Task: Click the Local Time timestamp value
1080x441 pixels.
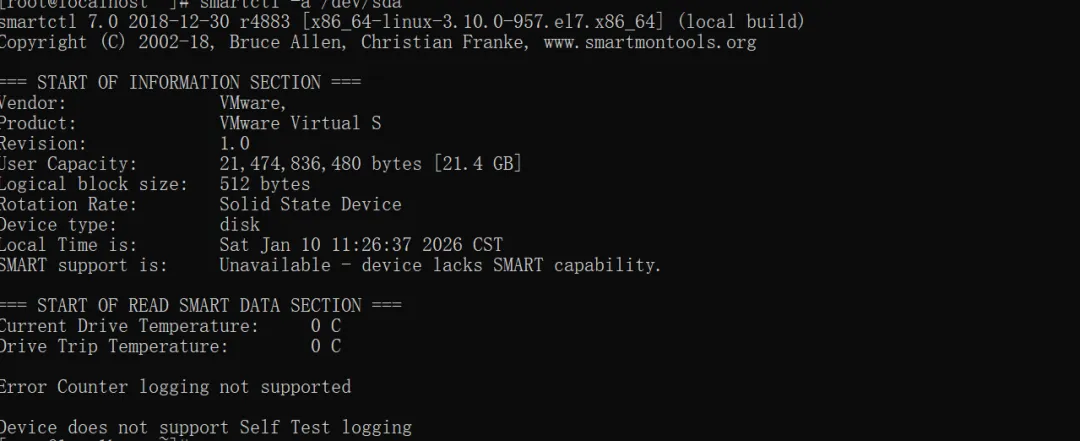Action: (361, 244)
